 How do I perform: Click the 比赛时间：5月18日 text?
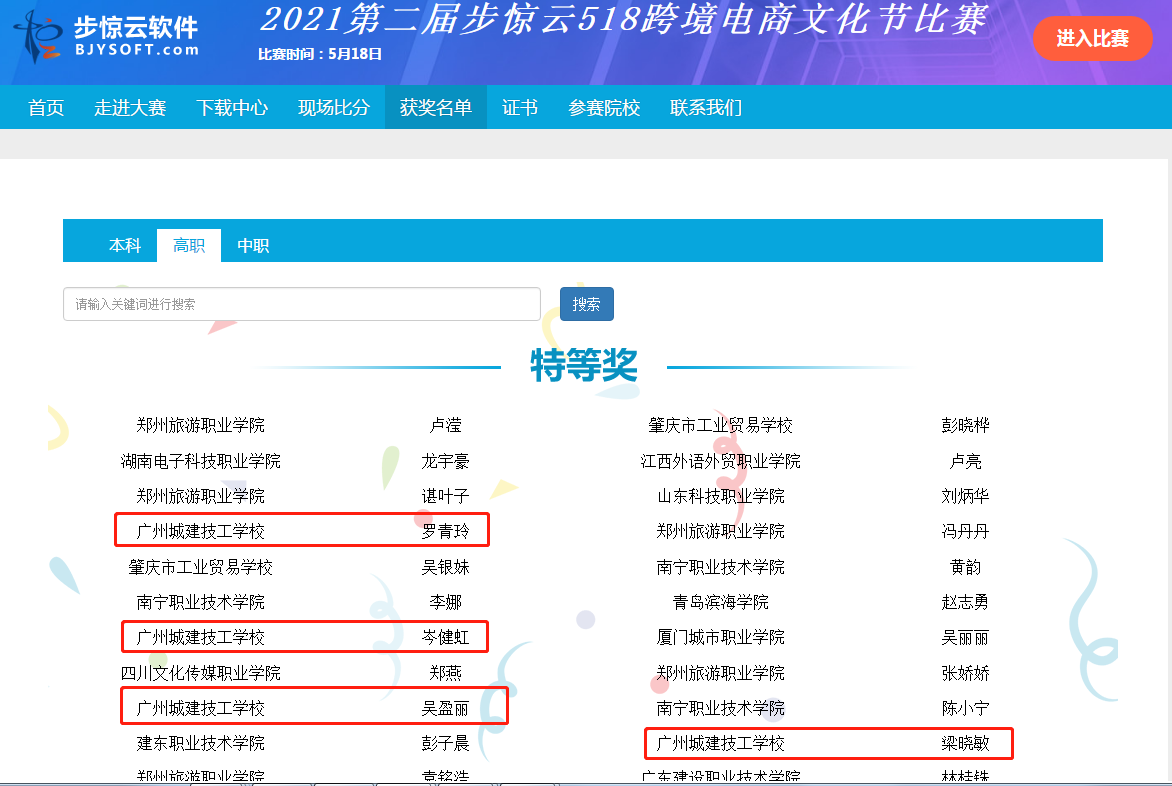coord(320,55)
